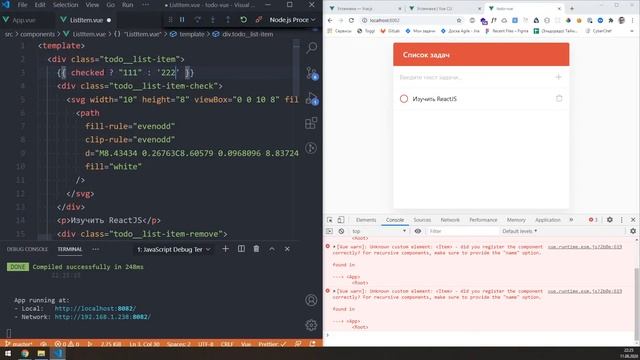640x360 pixels.
Task: Click the Chrome address bar showing localhost
Action: pyautogui.click(x=412, y=20)
